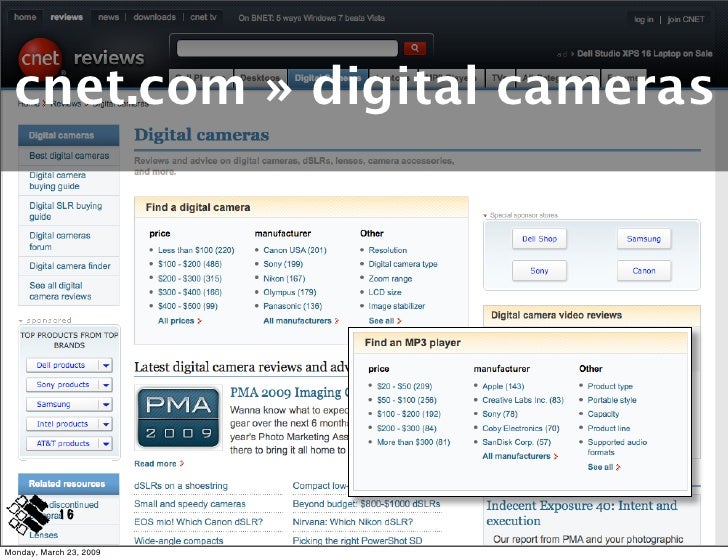
Task: Click inside the CNET search input field
Action: pos(287,48)
